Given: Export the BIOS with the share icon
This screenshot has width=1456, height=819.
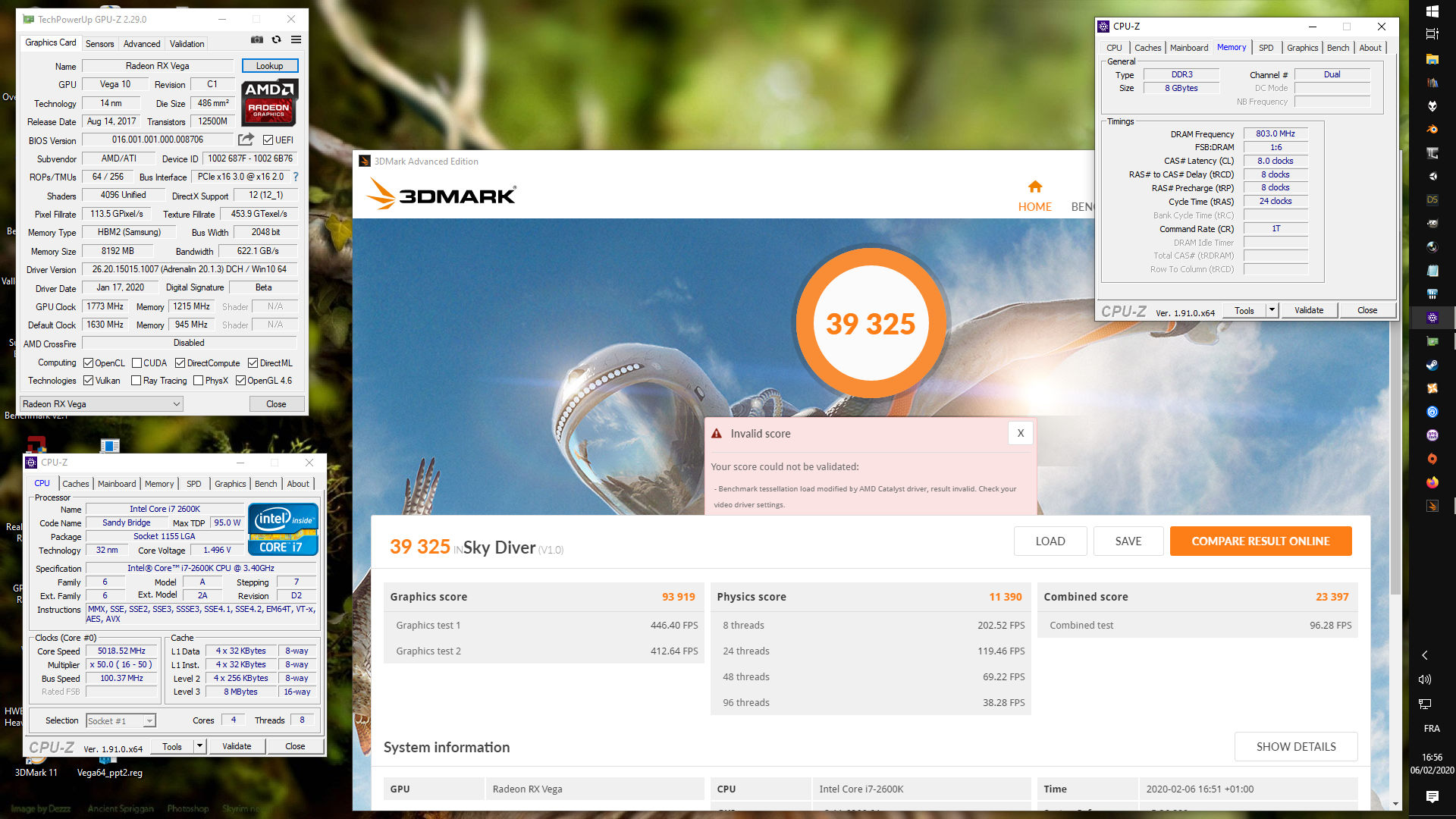Looking at the screenshot, I should coord(246,140).
